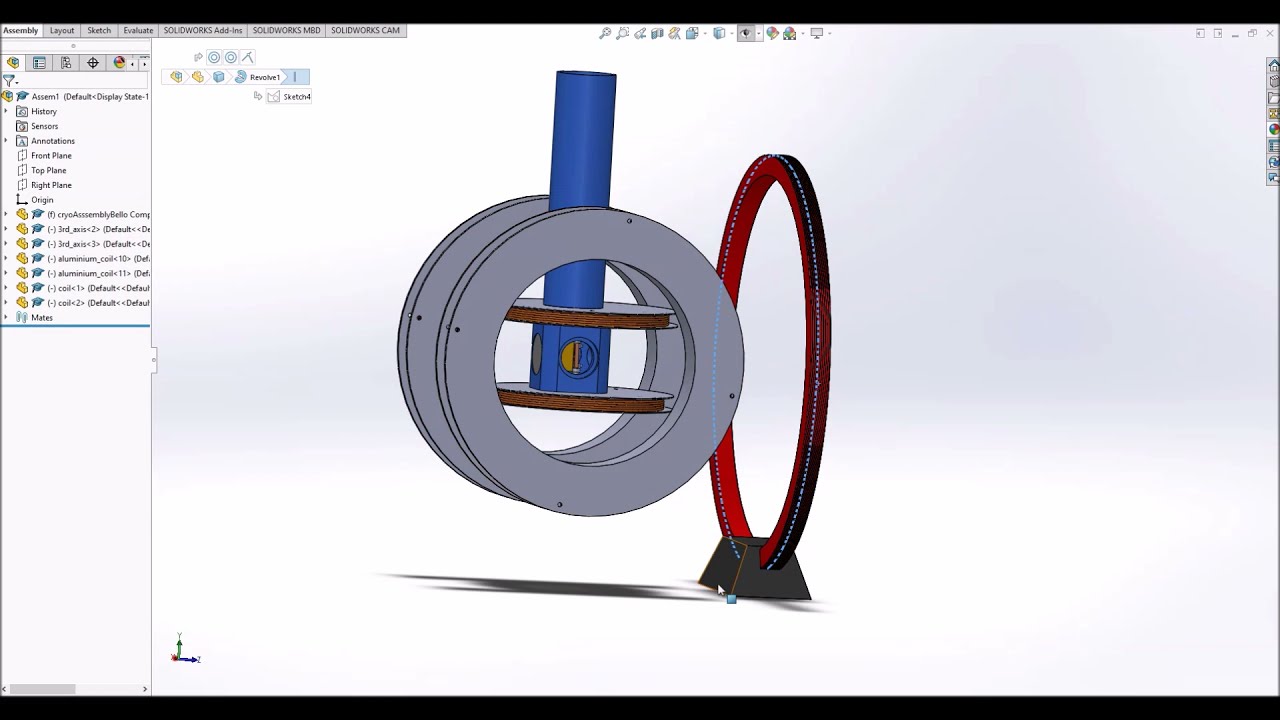Viewport: 1280px width, 720px height.
Task: Click View Orientation icon
Action: [x=691, y=33]
